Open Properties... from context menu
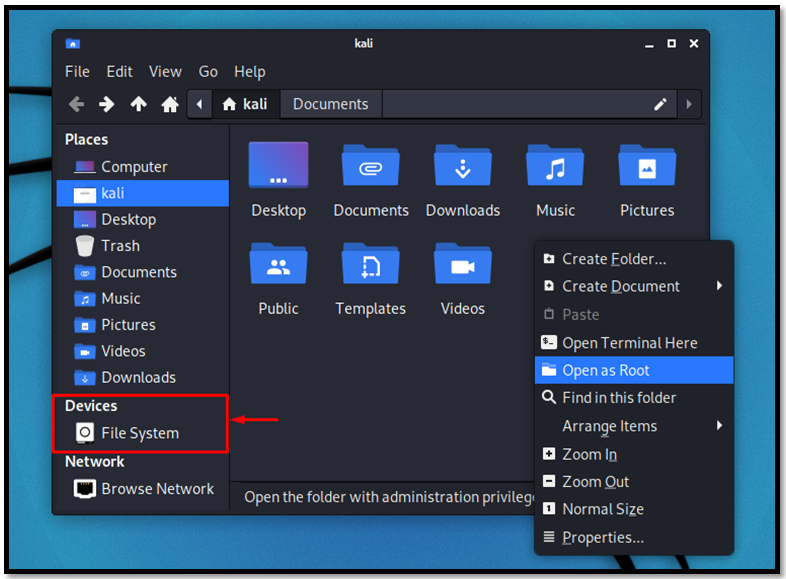The width and height of the screenshot is (786, 579). [634, 537]
